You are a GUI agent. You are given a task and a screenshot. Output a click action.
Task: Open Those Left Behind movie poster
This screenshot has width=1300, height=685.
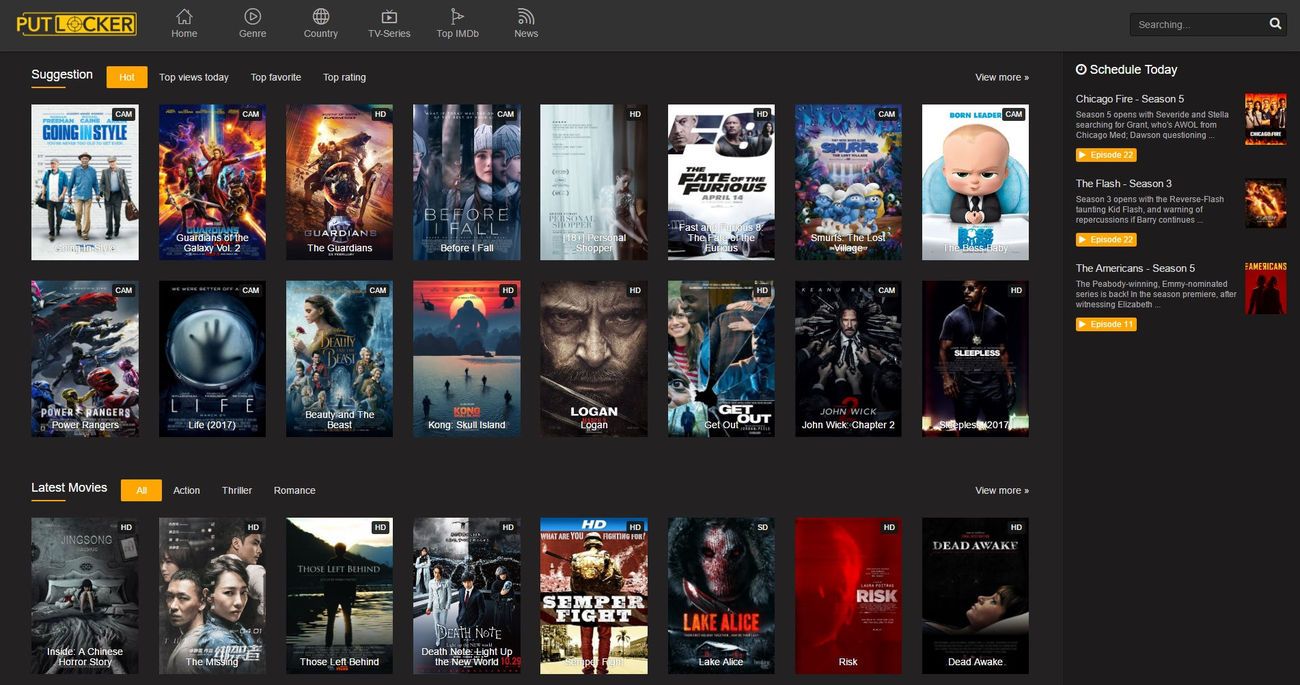tap(339, 595)
